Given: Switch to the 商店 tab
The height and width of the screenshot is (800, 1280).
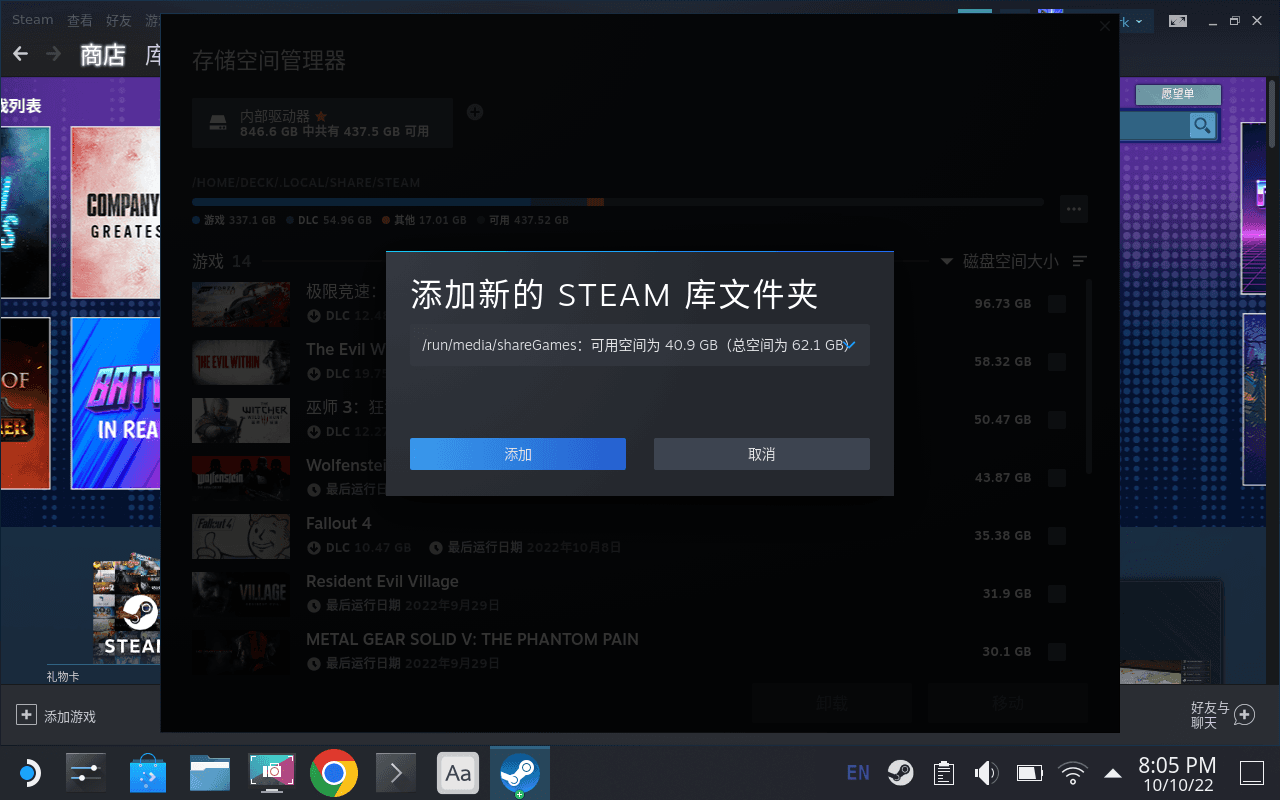Looking at the screenshot, I should click(x=103, y=55).
